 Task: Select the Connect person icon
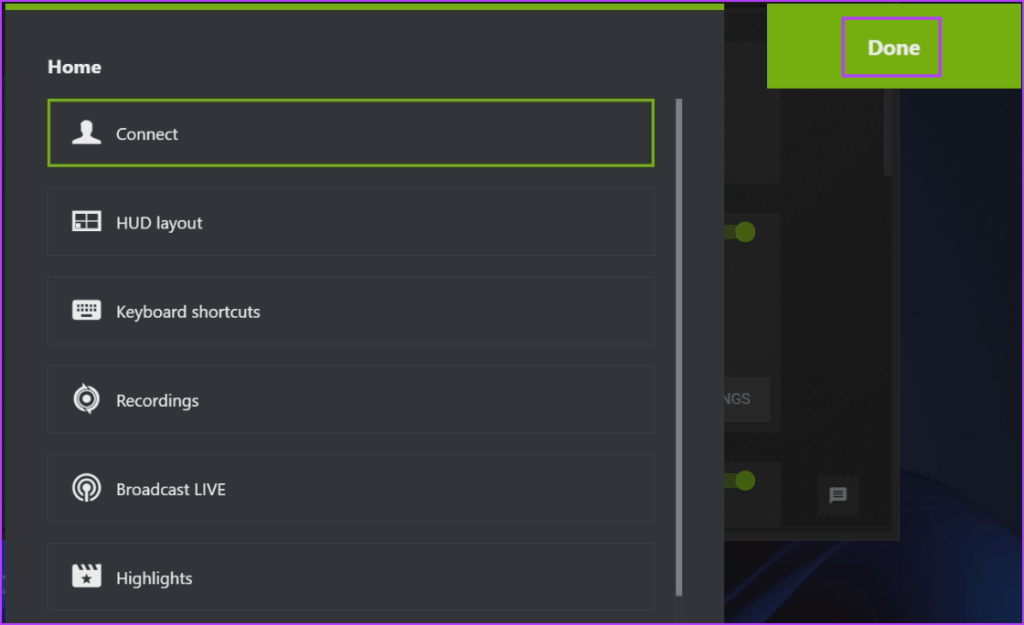pos(87,132)
